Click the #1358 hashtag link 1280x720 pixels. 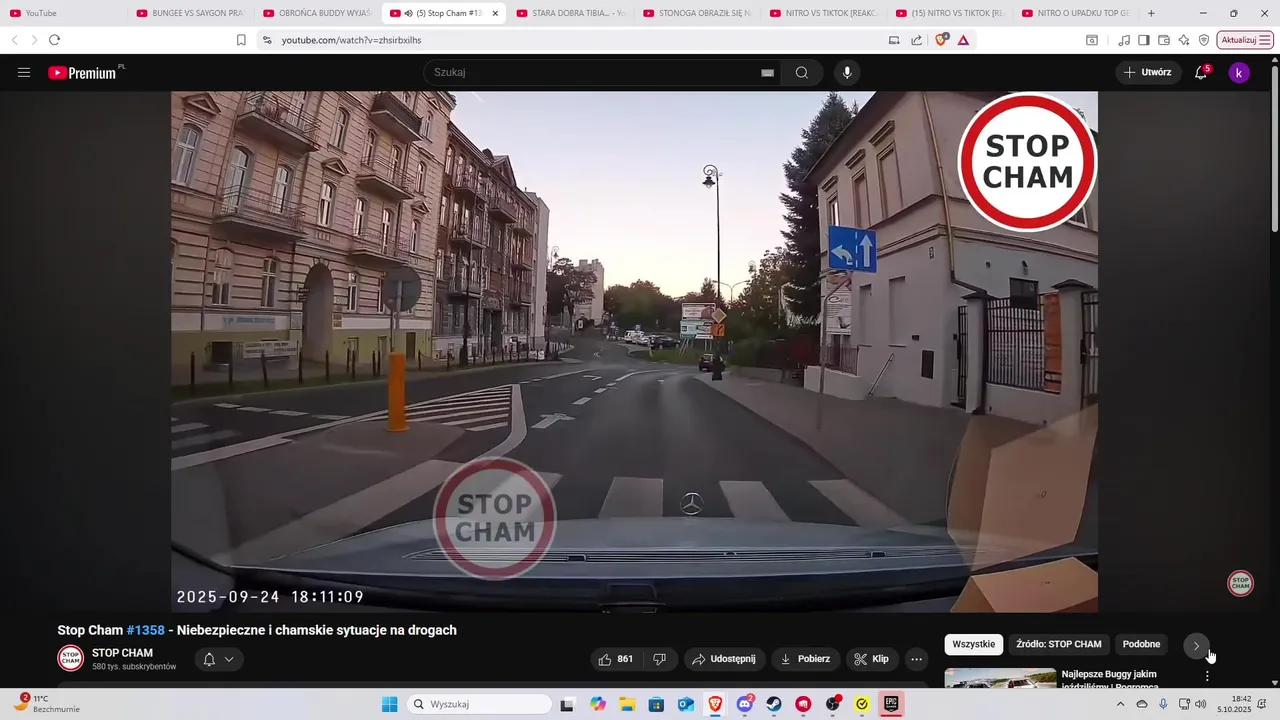145,630
